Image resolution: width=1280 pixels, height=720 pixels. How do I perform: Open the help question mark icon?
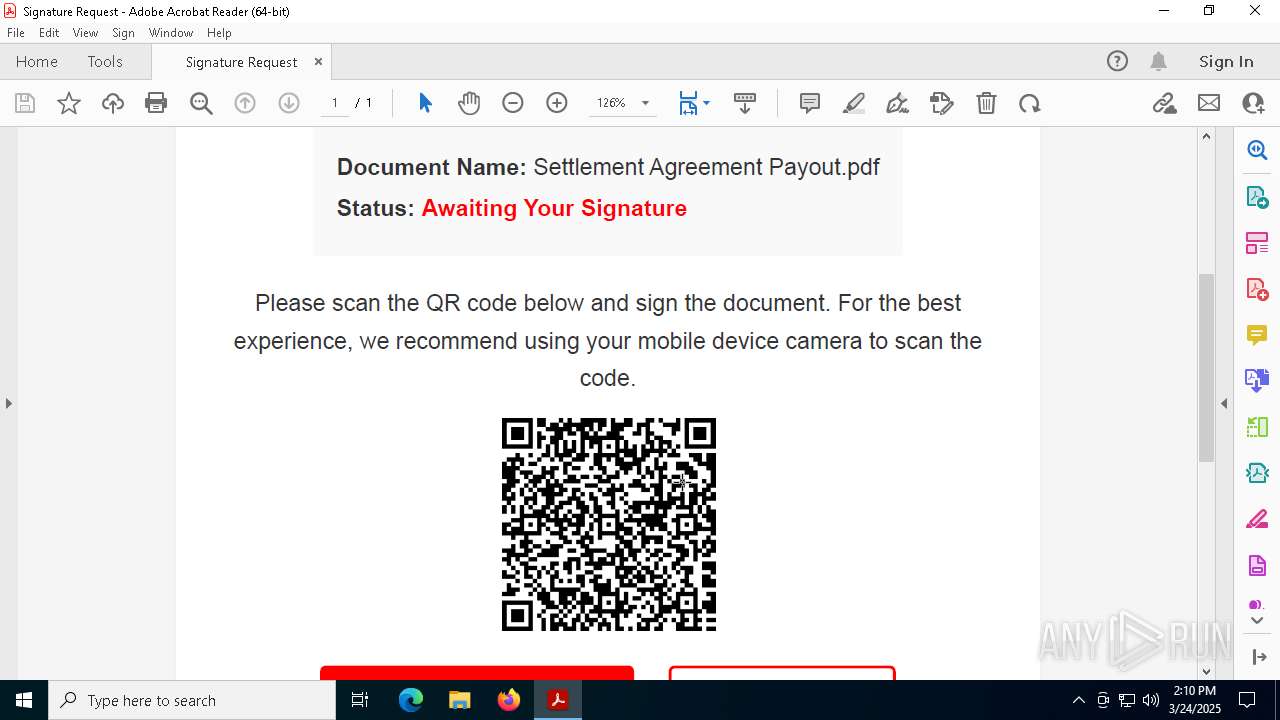click(1117, 62)
